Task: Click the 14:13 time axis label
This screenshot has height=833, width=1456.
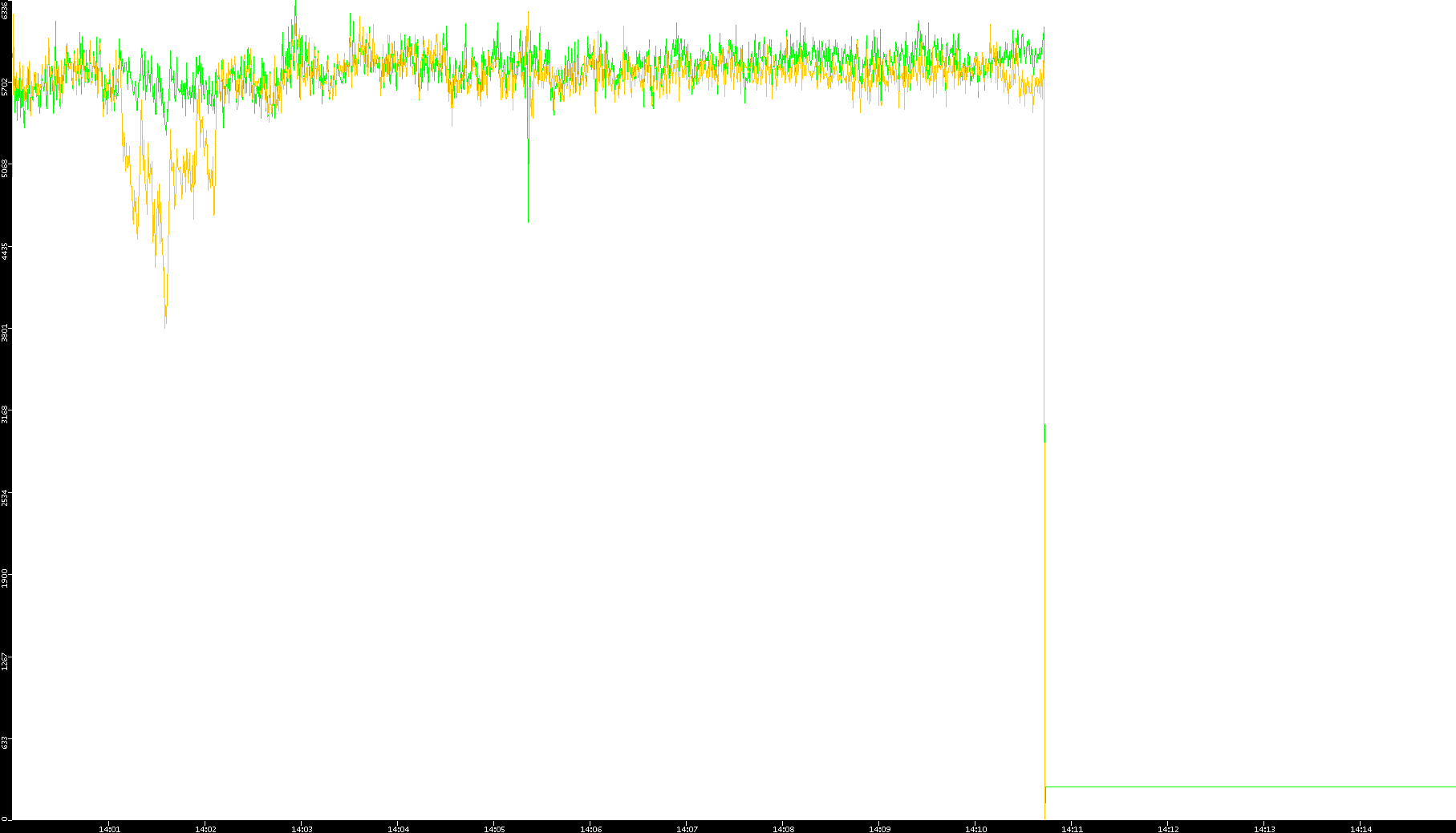Action: (x=1264, y=828)
